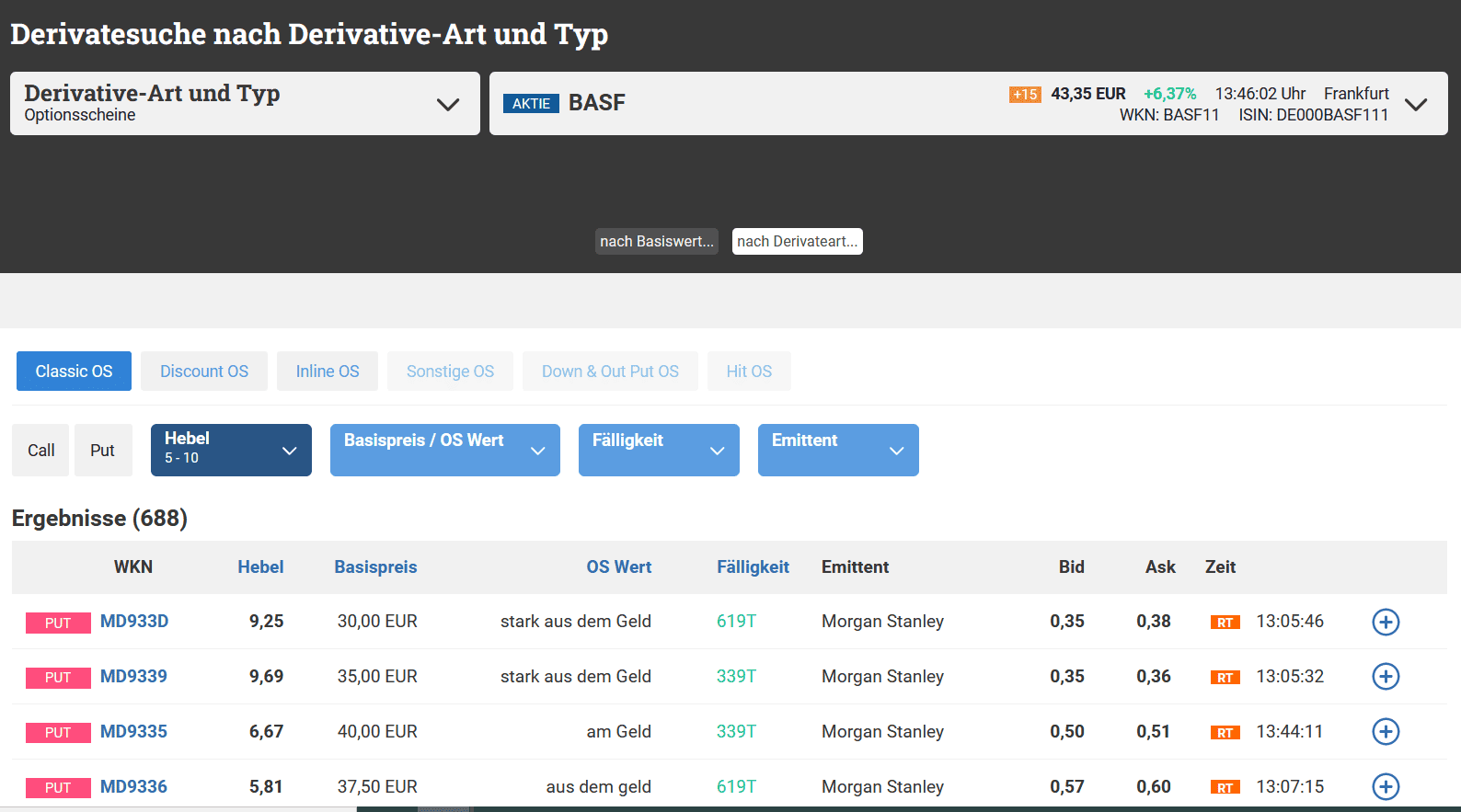Switch search to nach Basiswert
Screen dimensions: 1461x812
pyautogui.click(x=656, y=242)
